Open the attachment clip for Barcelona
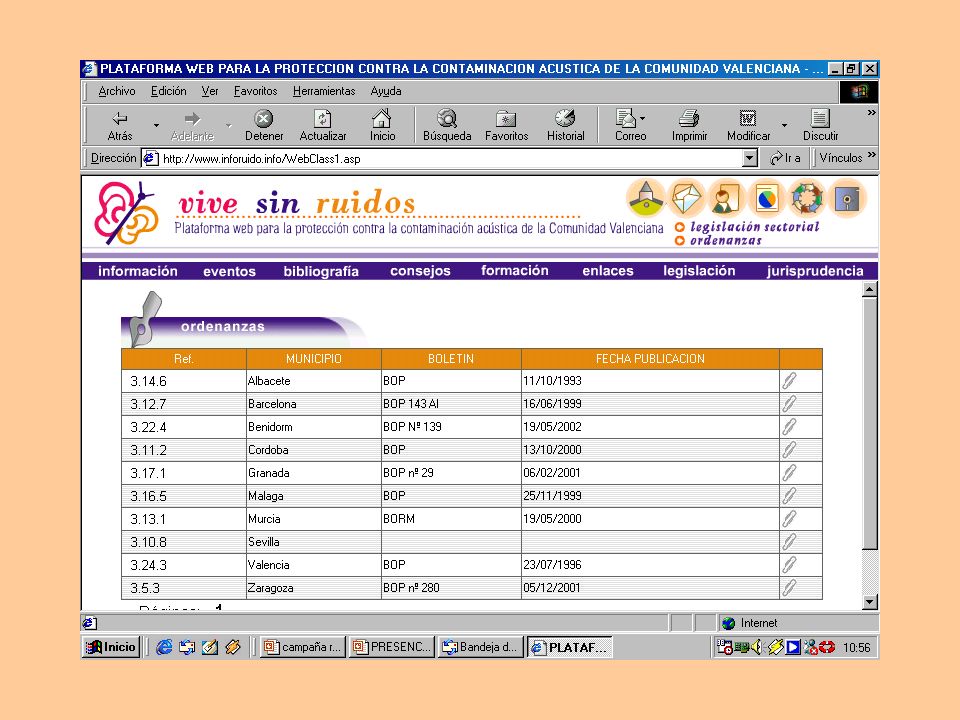Screen dimensions: 960x720 click(789, 404)
